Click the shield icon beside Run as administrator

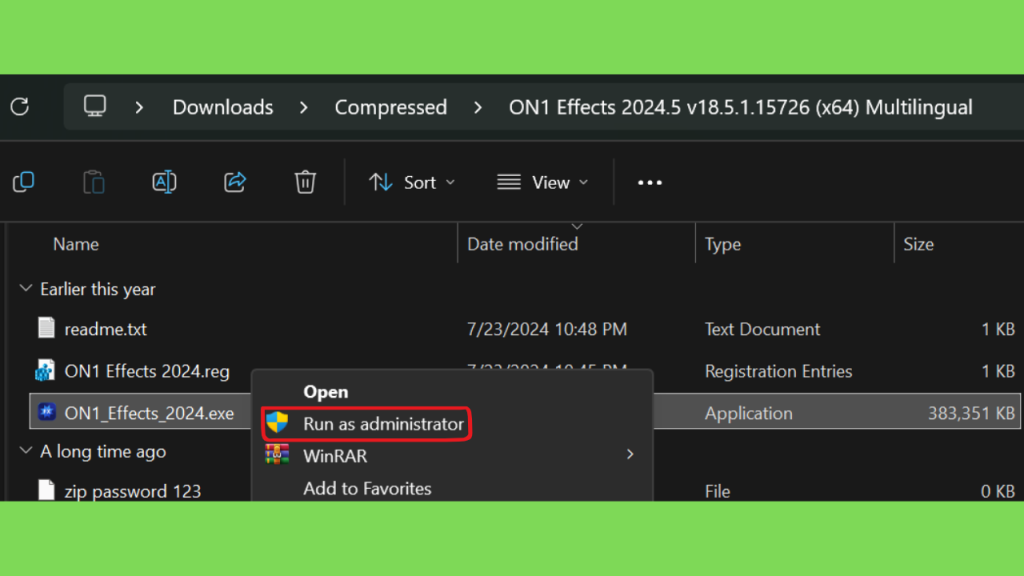tap(277, 423)
